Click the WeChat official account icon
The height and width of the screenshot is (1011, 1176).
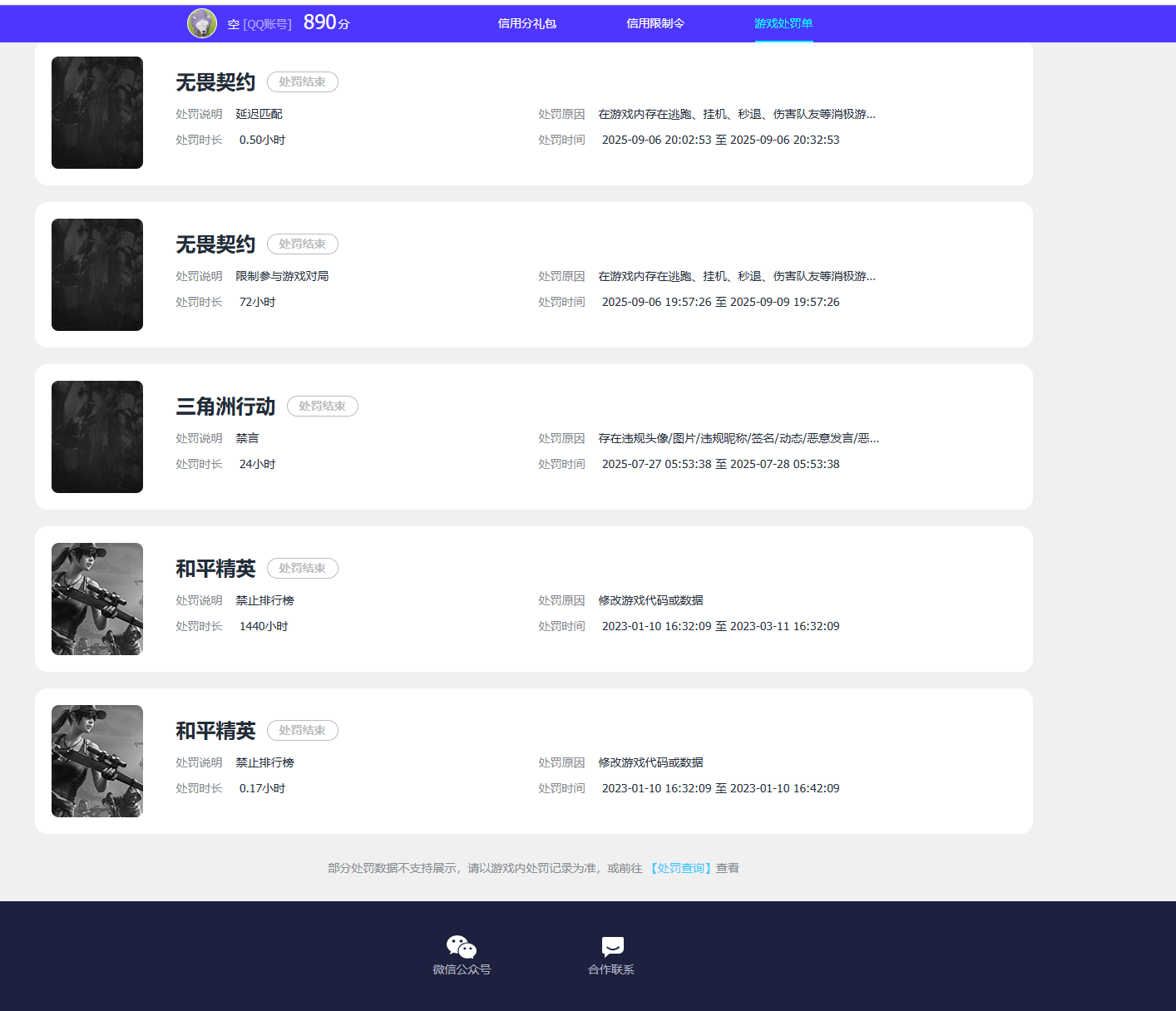coord(462,947)
